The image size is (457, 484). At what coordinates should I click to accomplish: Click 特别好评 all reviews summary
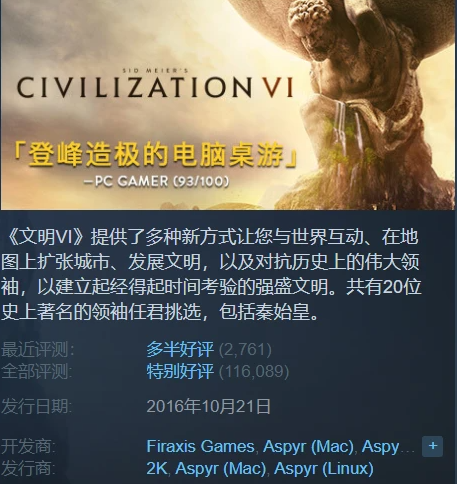click(x=180, y=371)
